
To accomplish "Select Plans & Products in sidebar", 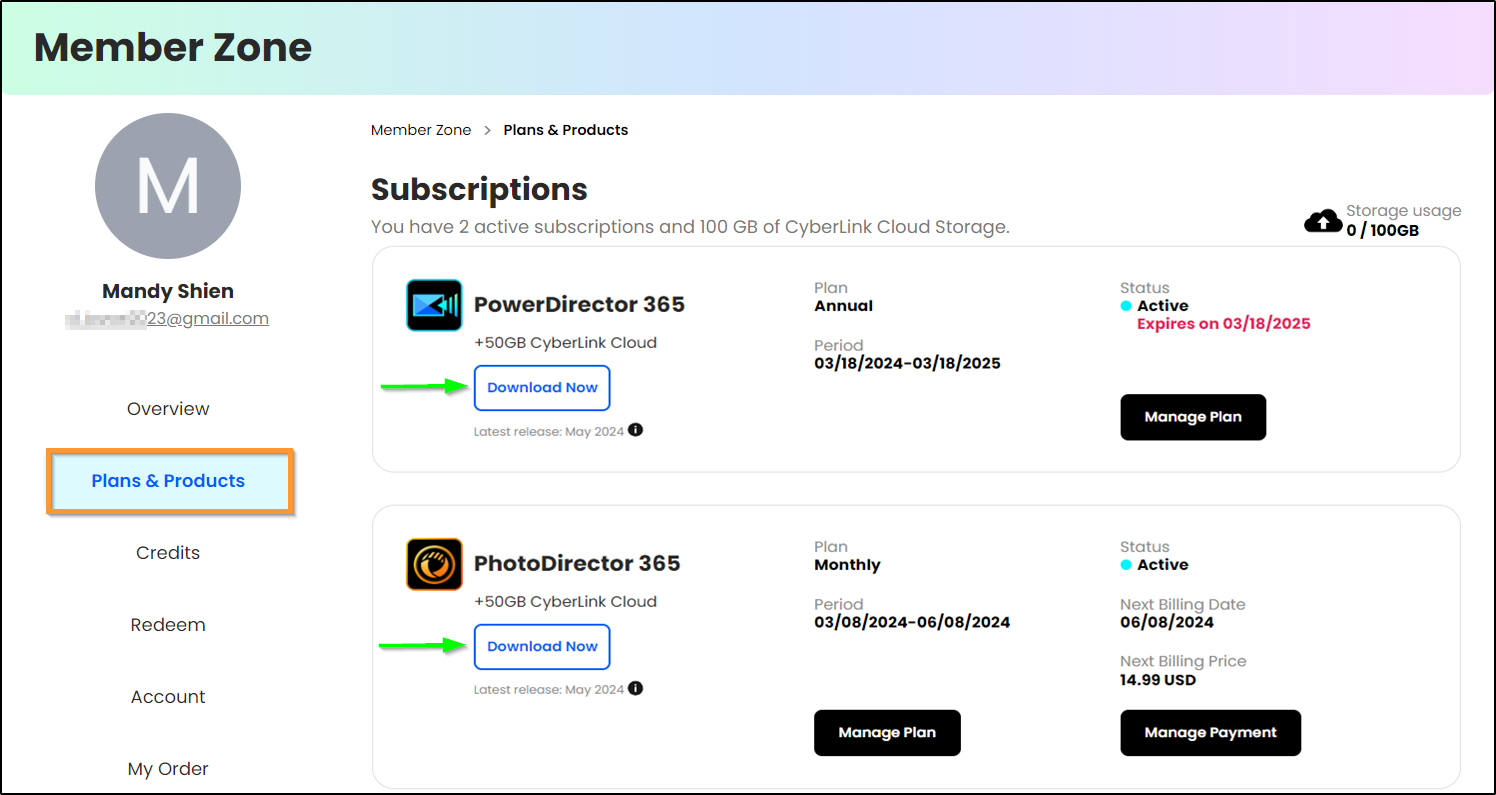I will 169,481.
